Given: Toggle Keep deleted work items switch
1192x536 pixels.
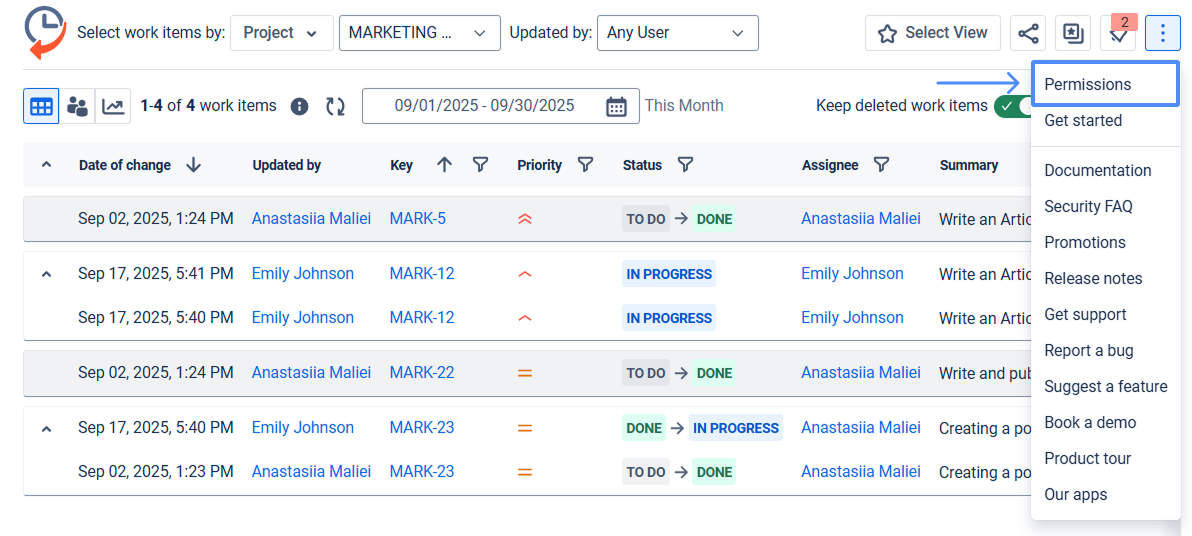Looking at the screenshot, I should coord(1012,106).
